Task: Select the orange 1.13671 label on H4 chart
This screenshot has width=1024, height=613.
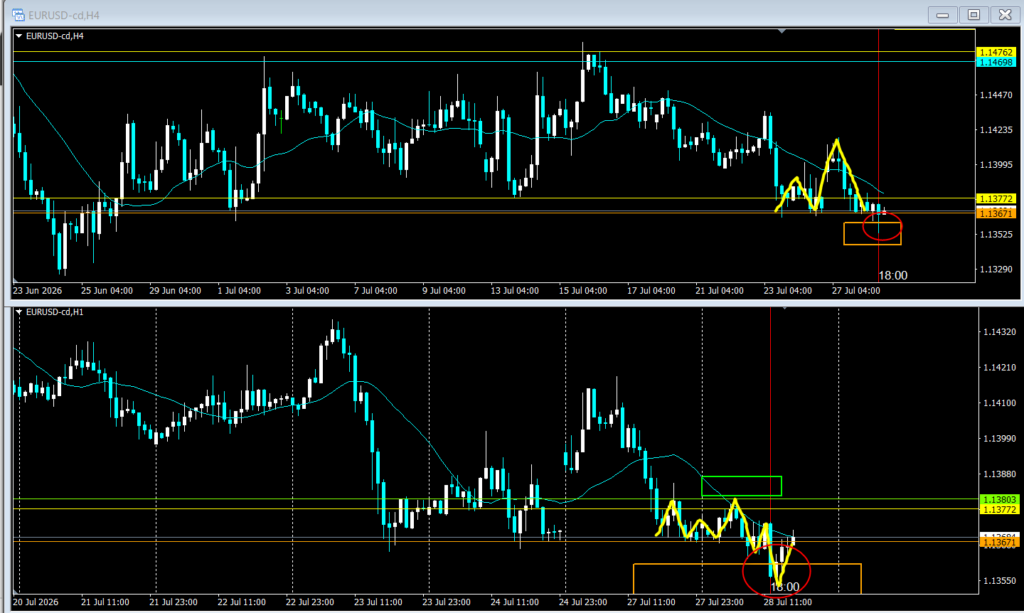Action: (x=996, y=213)
